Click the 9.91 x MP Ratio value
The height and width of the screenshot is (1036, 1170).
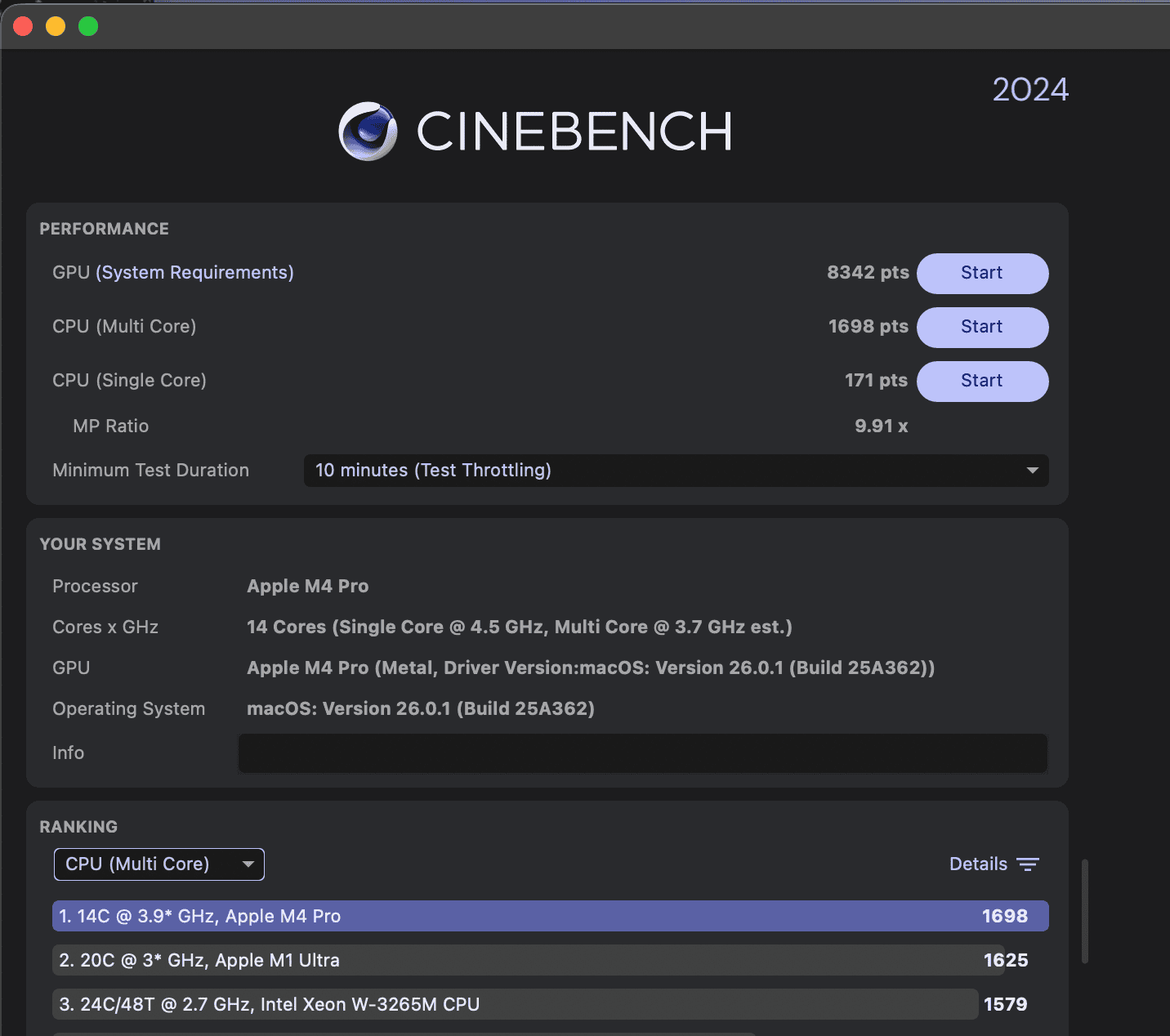click(x=882, y=426)
